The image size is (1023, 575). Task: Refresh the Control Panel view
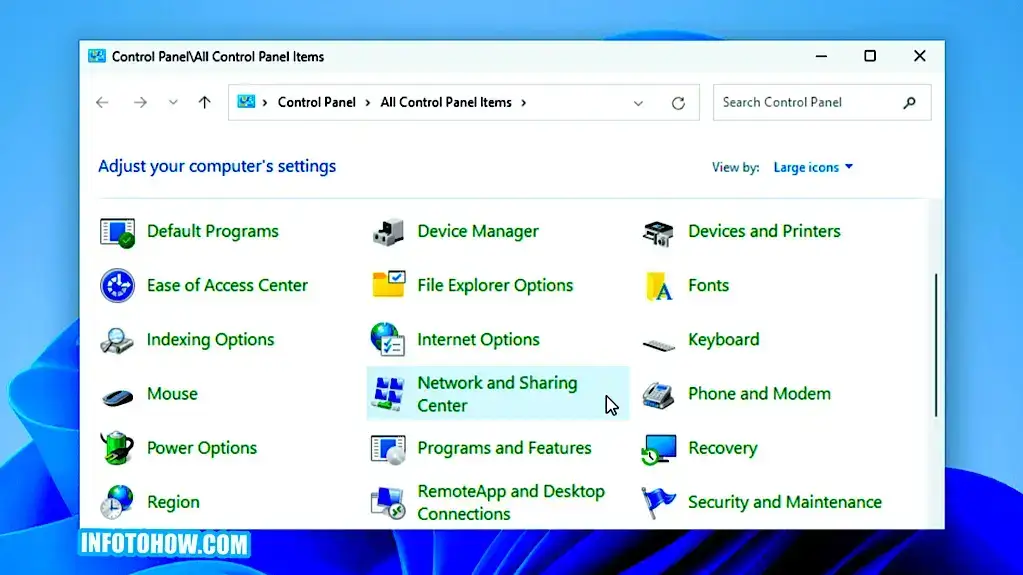(x=679, y=103)
